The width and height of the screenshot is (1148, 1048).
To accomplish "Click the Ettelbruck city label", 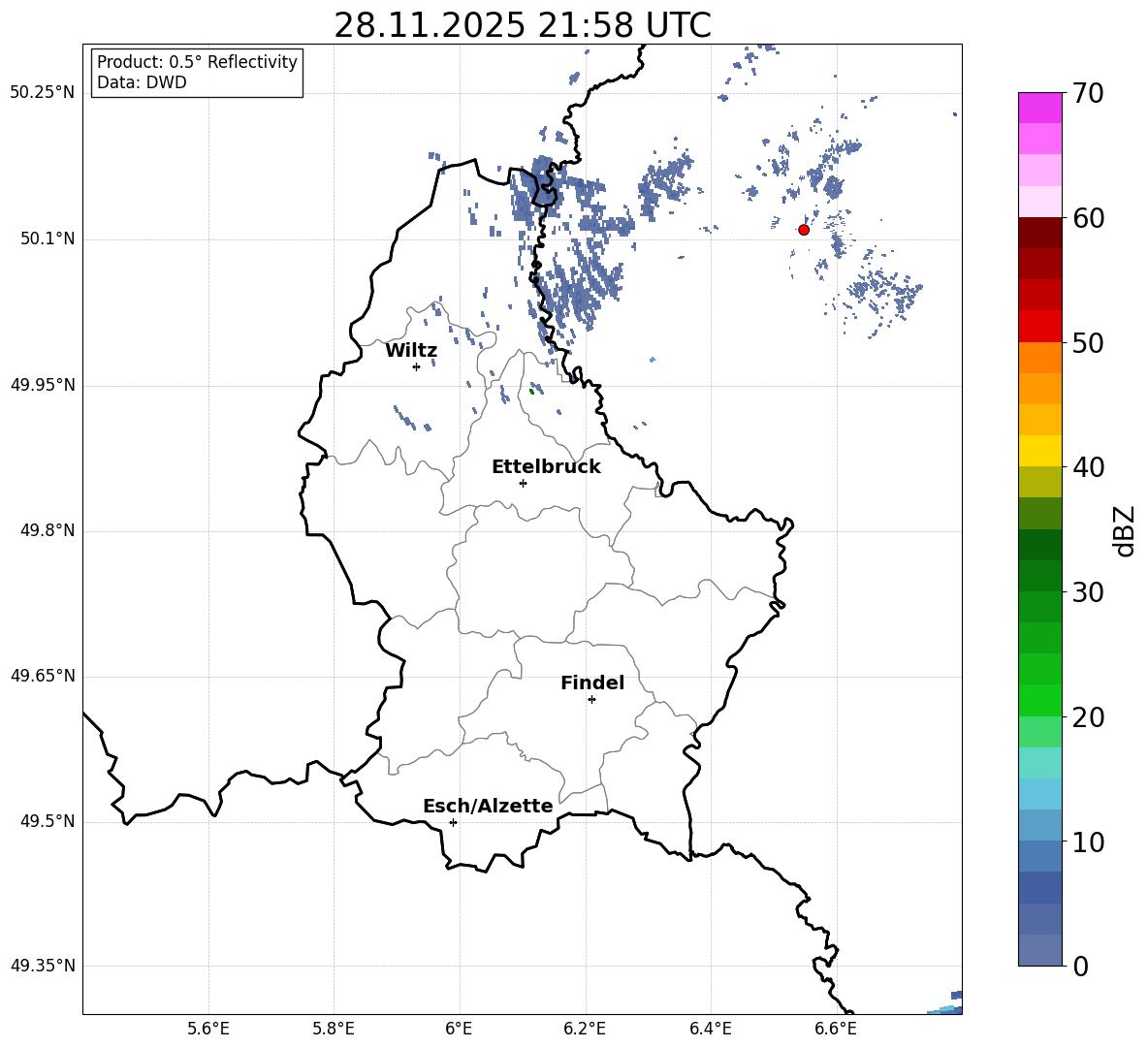I will 546,467.
